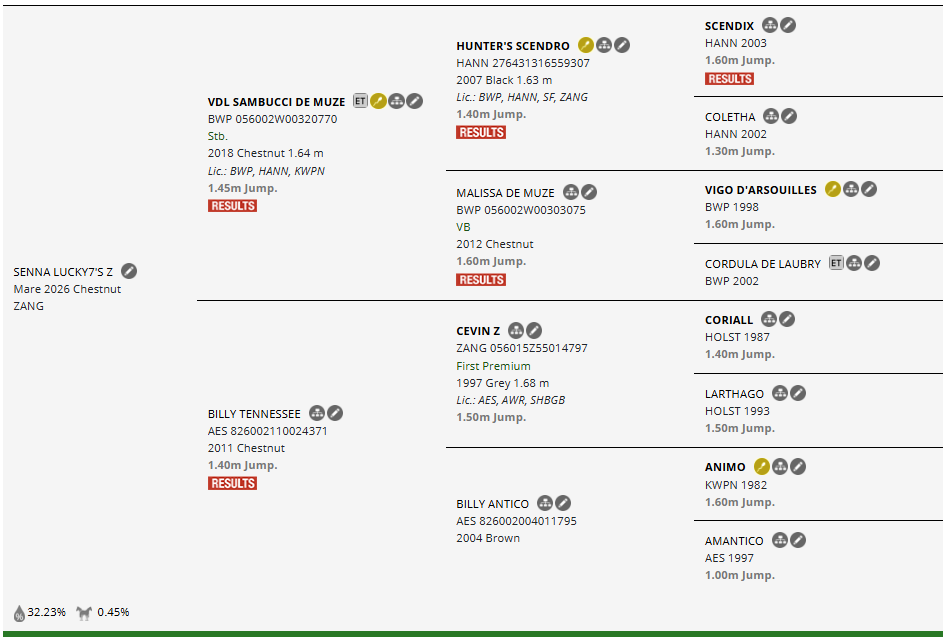Click the gold icon beside ANIMO
This screenshot has width=947, height=641.
pyautogui.click(x=762, y=466)
